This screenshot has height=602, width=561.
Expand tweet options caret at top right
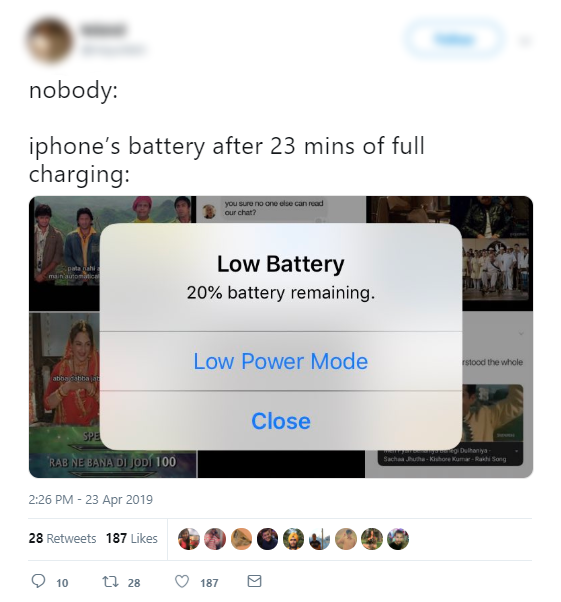point(525,40)
